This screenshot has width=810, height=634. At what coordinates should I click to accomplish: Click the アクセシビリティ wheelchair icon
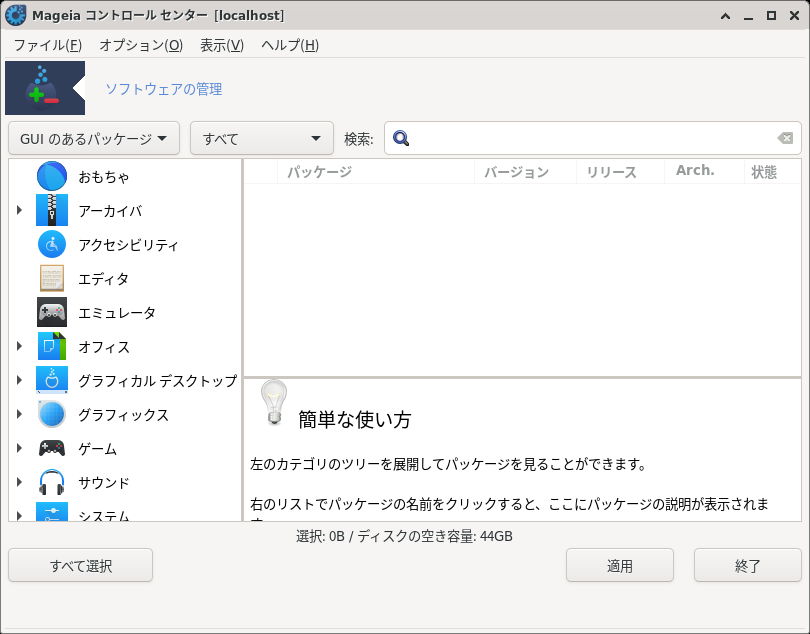coord(52,244)
